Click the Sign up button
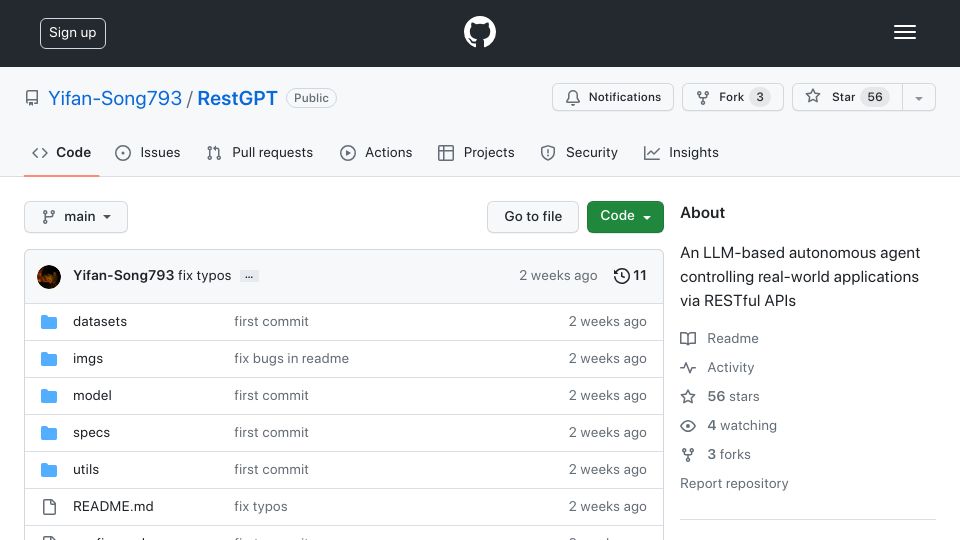 pyautogui.click(x=73, y=33)
